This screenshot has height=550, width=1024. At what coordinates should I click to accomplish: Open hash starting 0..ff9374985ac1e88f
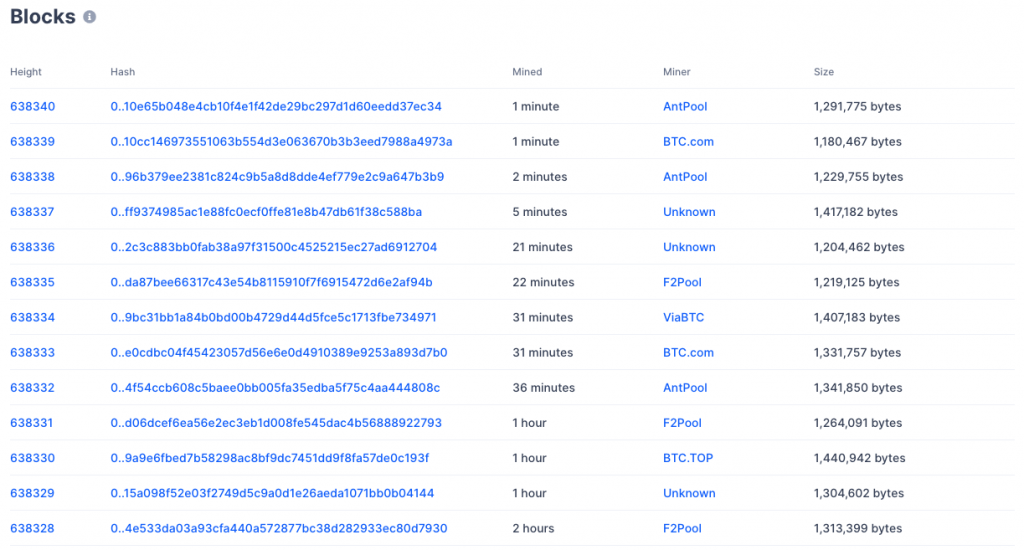(x=266, y=212)
